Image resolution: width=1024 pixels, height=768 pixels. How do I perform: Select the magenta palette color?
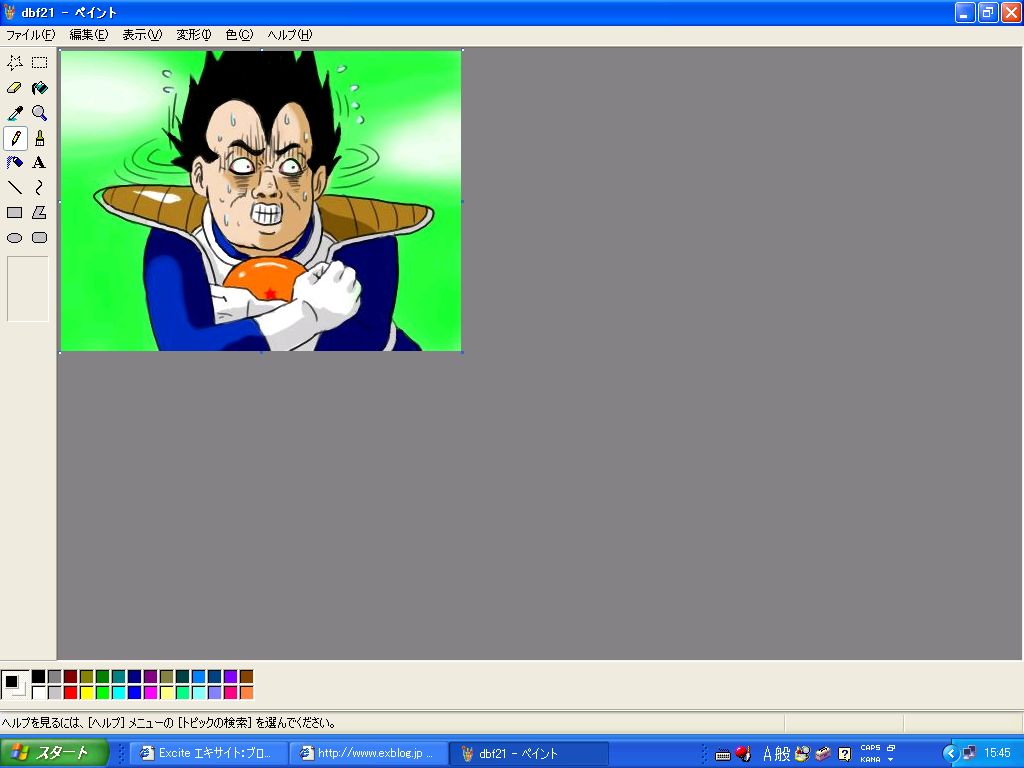tap(151, 692)
